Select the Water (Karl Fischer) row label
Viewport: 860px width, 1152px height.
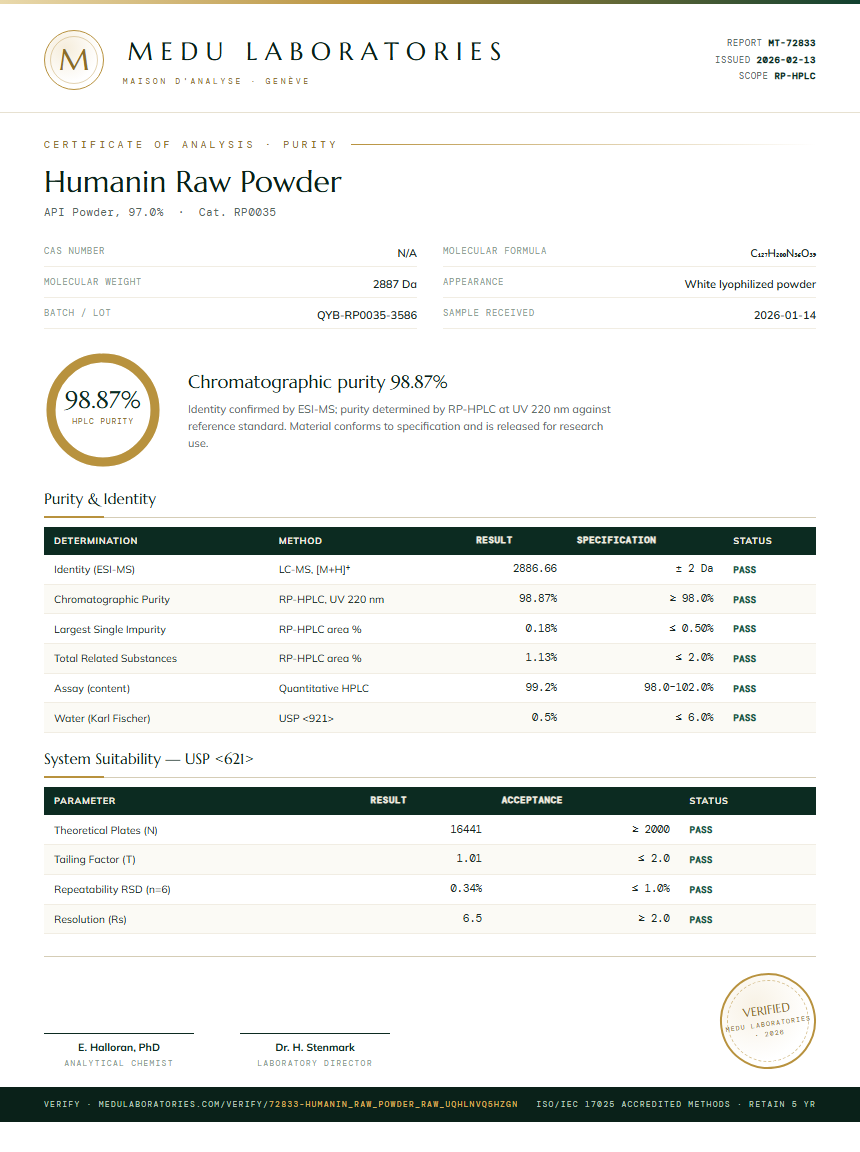[x=102, y=719]
